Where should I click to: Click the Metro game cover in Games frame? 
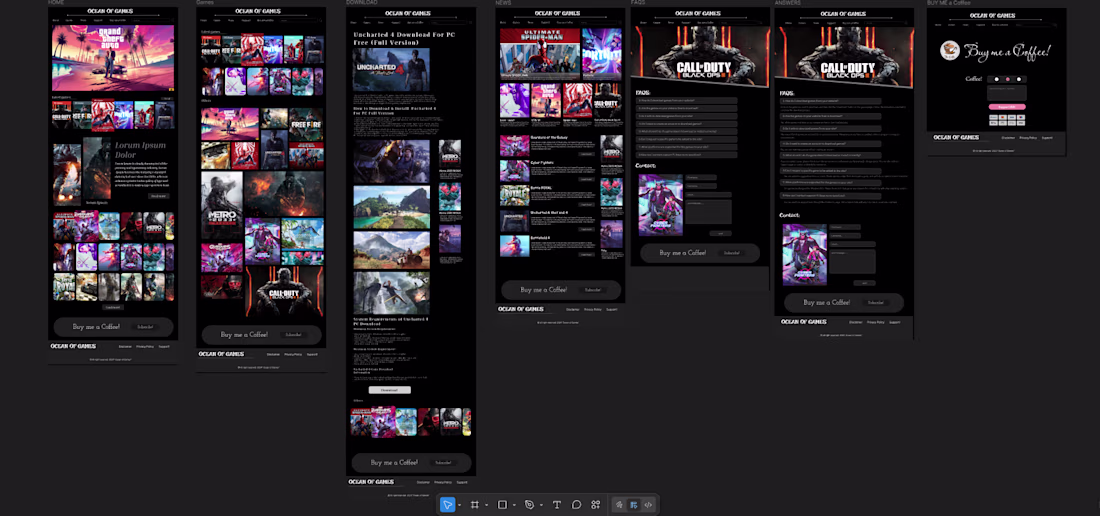222,205
